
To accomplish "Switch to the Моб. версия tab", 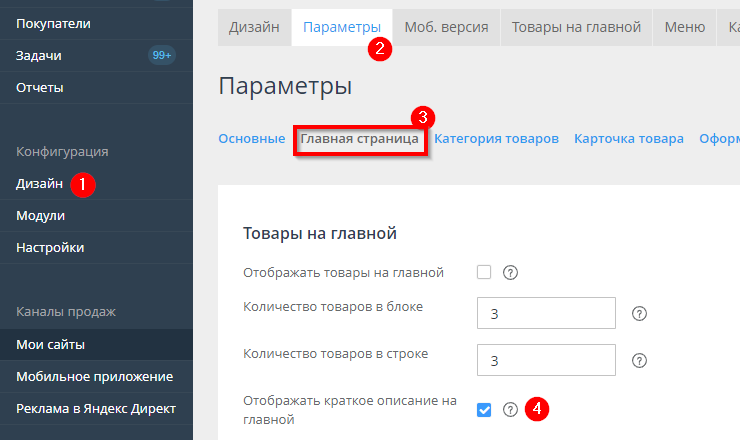I will coord(445,27).
